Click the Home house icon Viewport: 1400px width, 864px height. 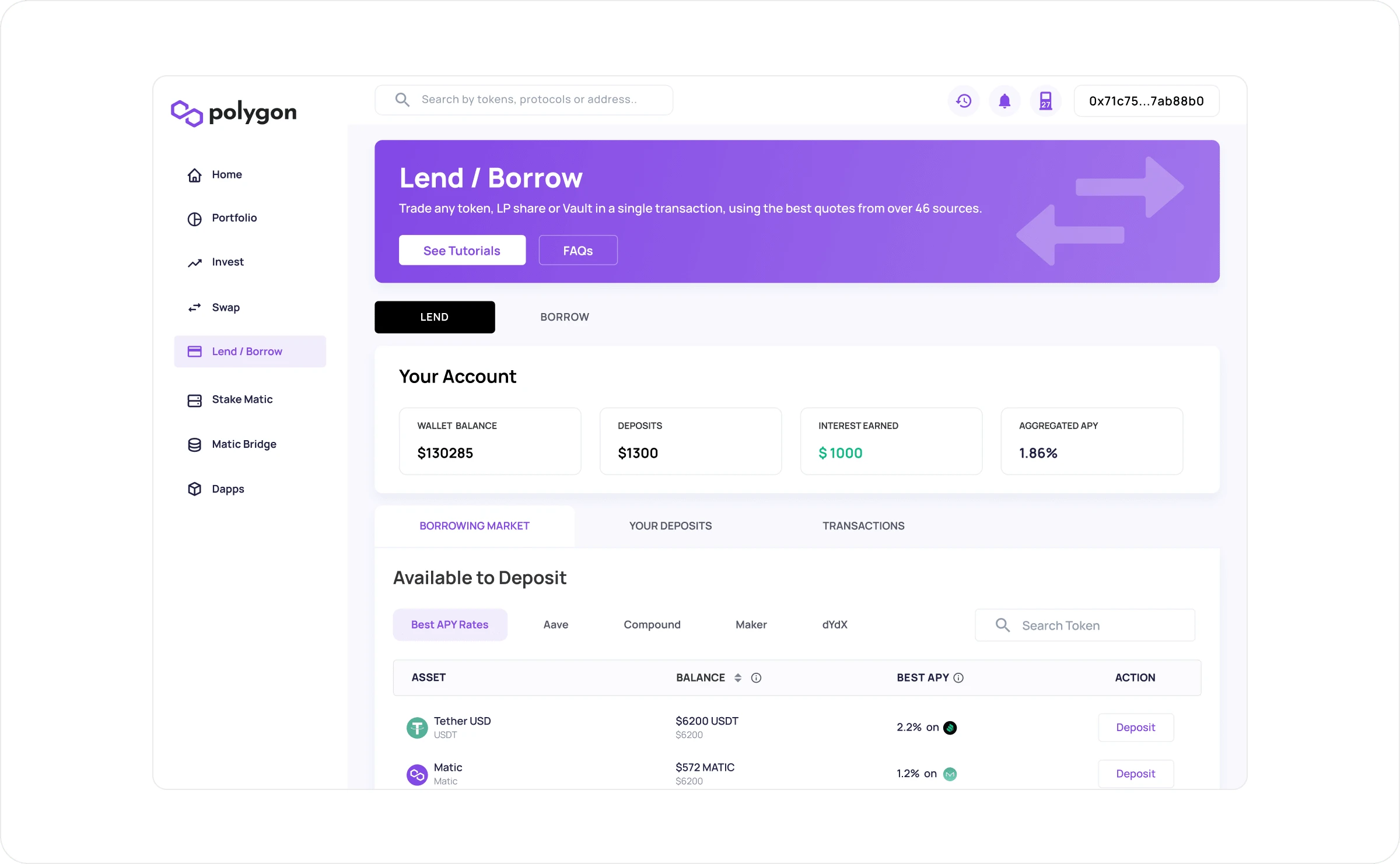click(194, 175)
